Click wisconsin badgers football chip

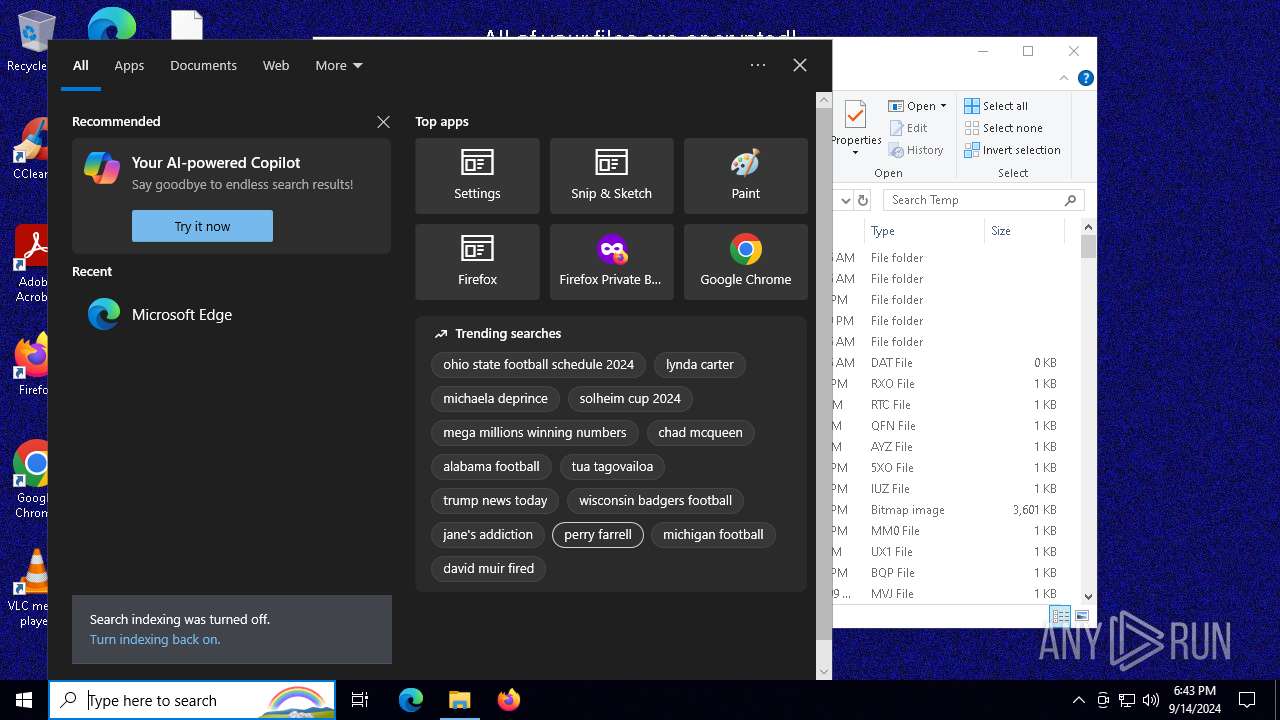[656, 500]
